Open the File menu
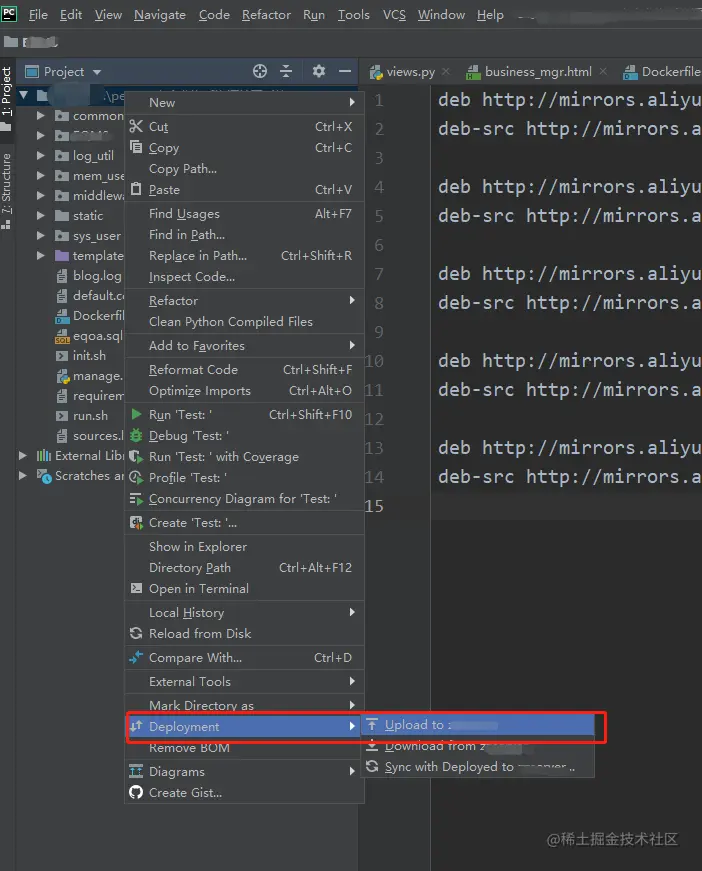702x871 pixels. pos(38,14)
